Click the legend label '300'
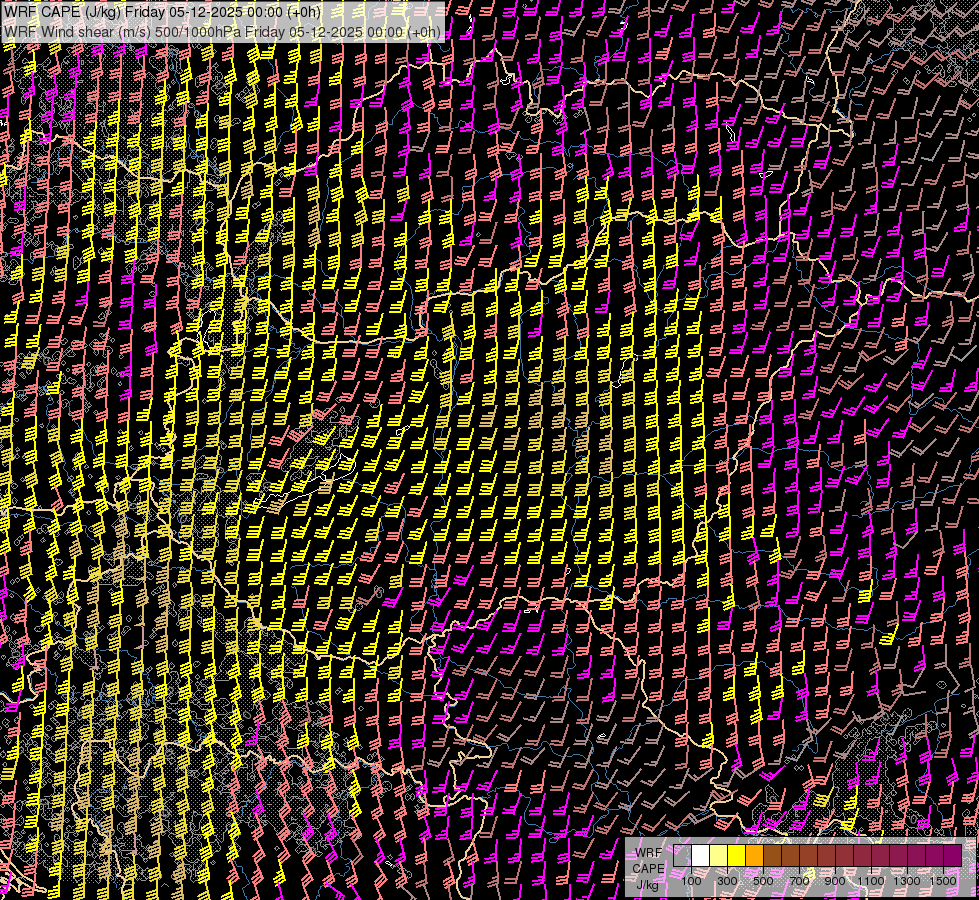The height and width of the screenshot is (900, 979). coord(727,881)
